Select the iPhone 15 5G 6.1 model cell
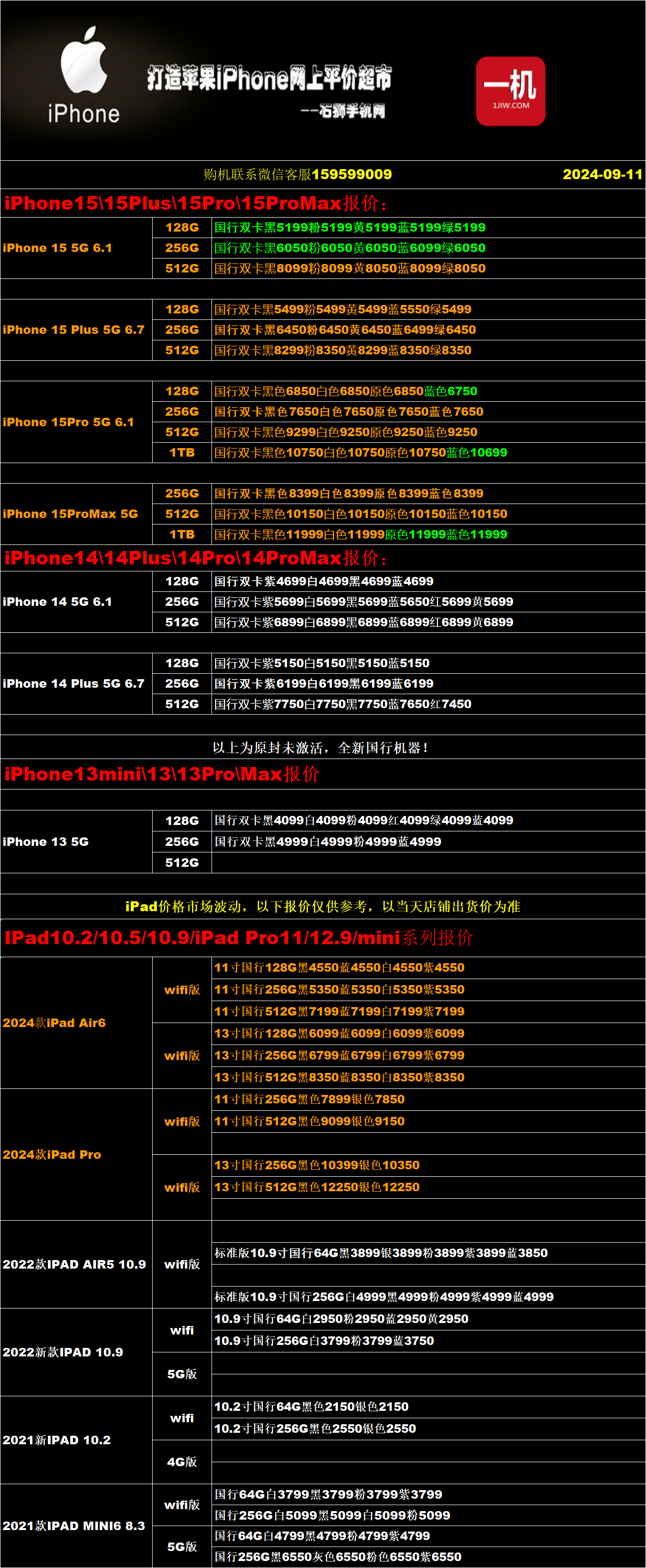 click(57, 249)
